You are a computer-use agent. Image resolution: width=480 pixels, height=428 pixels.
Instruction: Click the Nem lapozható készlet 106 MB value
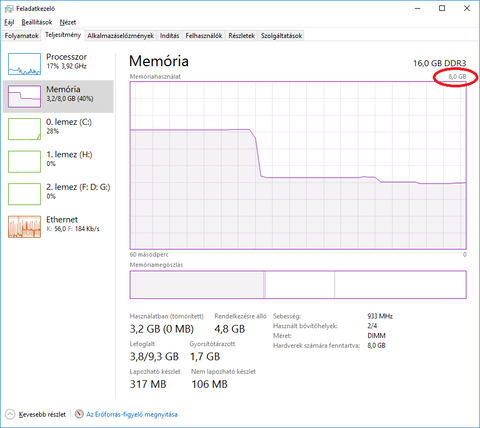(209, 384)
